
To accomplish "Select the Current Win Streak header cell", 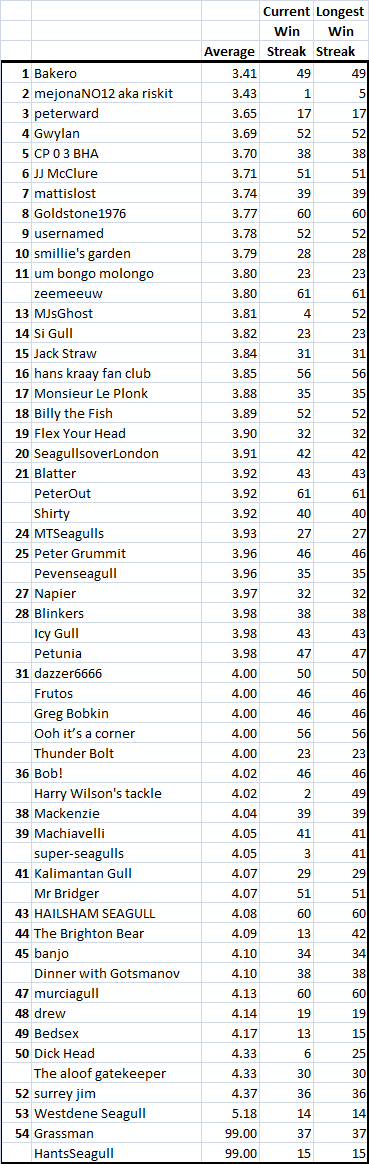I will coord(286,32).
